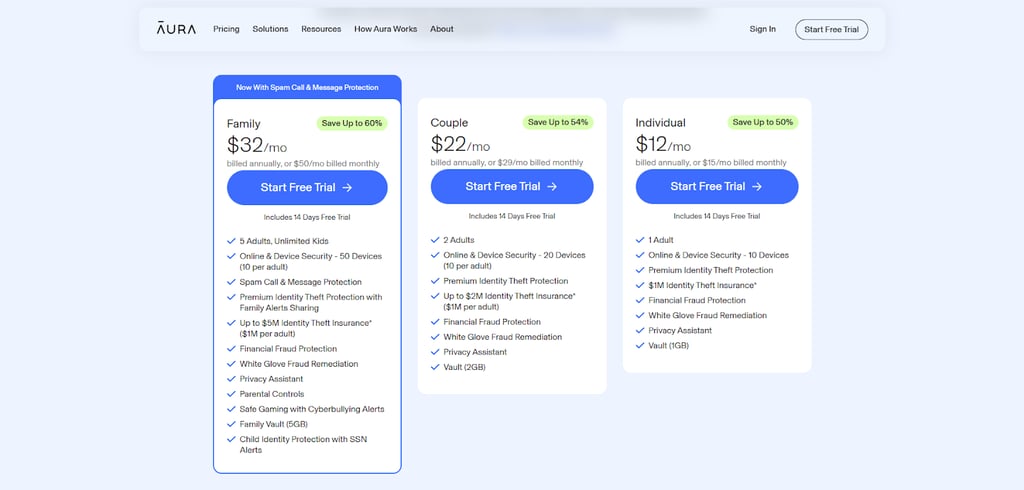
Task: Click the Sign In link
Action: point(763,29)
